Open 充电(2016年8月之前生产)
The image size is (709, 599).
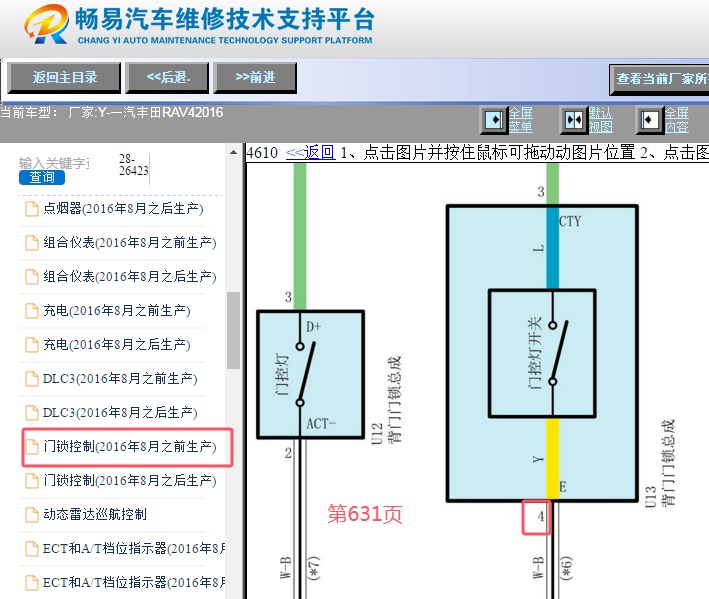(117, 311)
